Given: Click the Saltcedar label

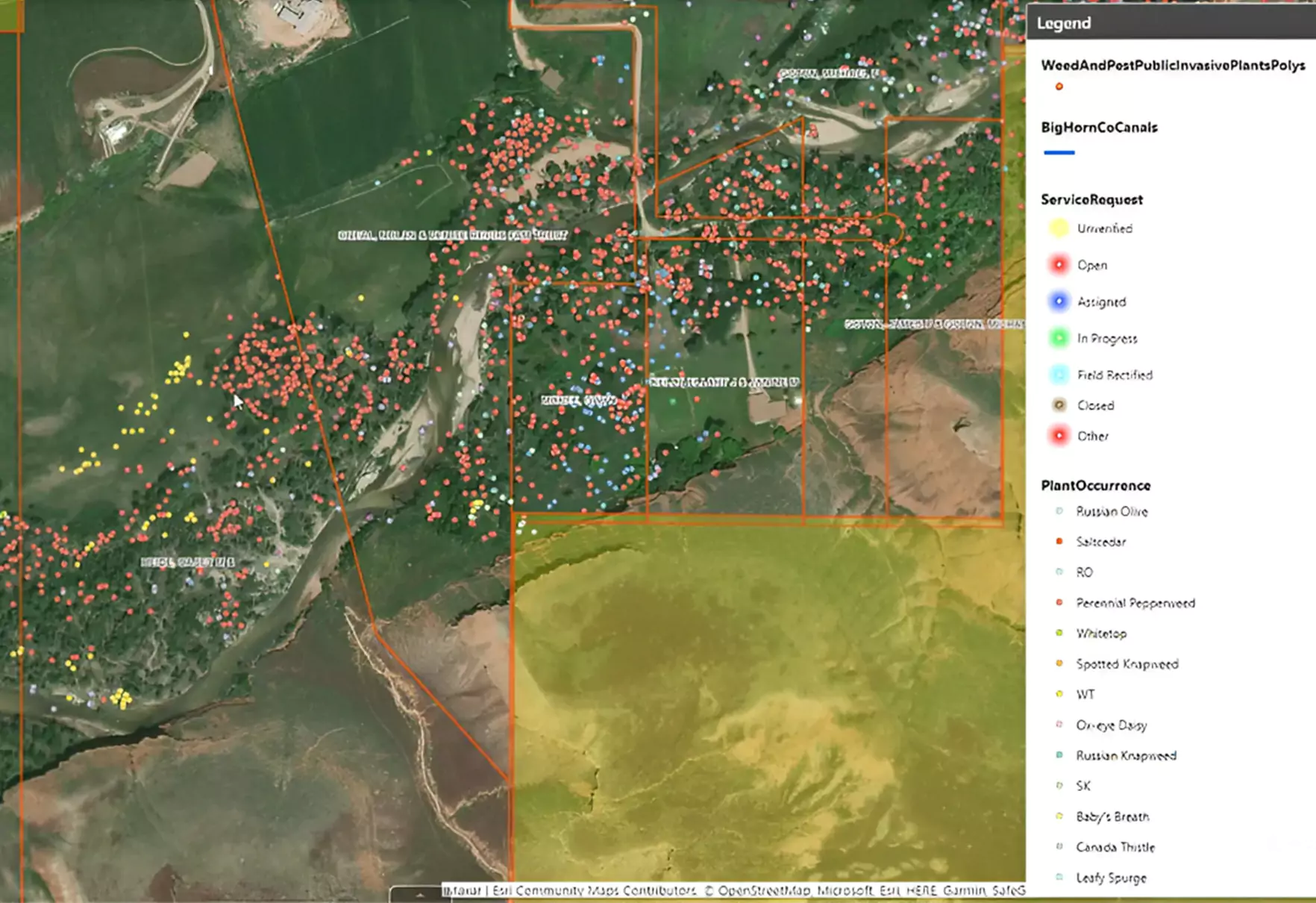Looking at the screenshot, I should pos(1100,542).
